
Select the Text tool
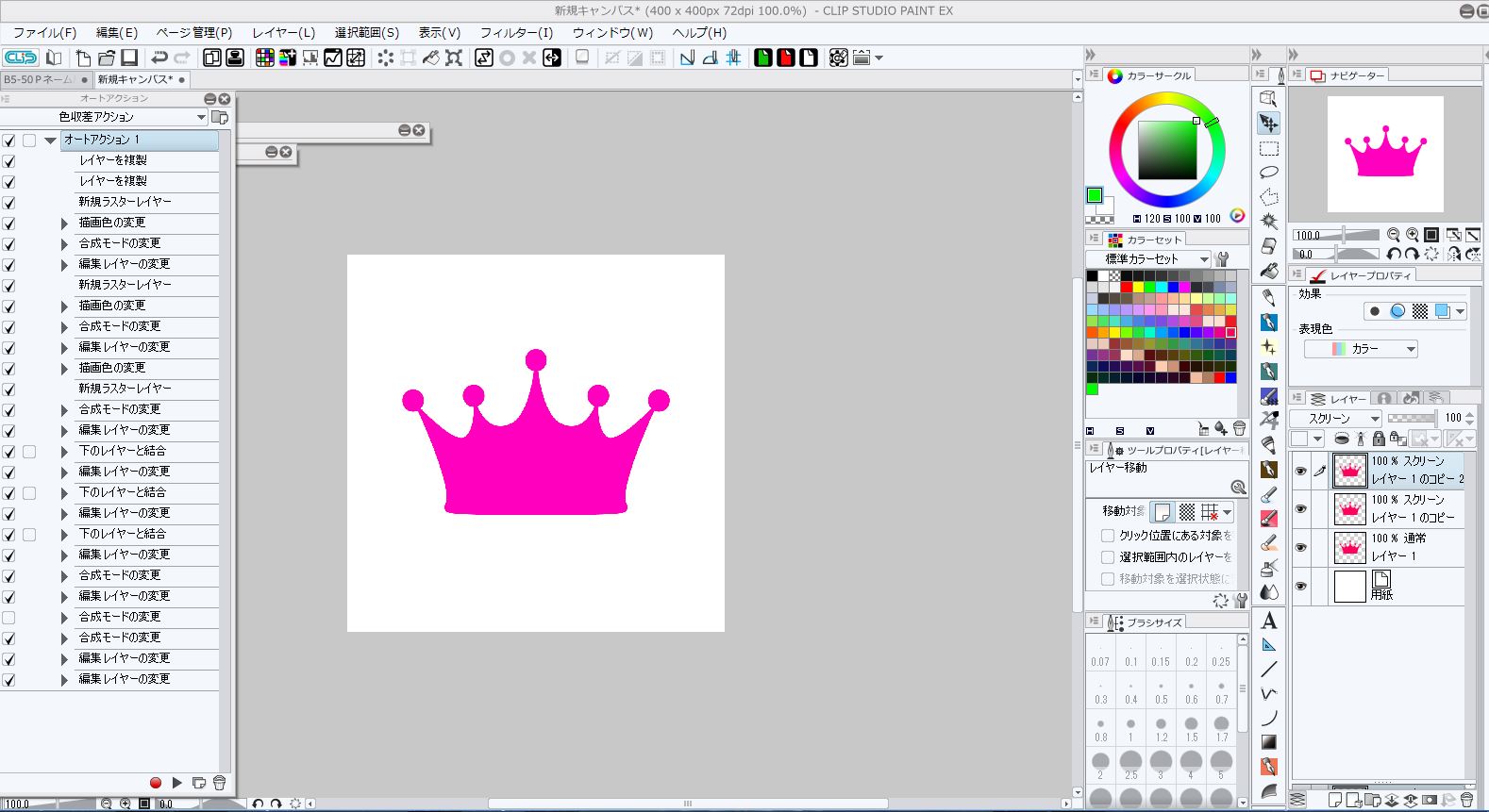(x=1269, y=621)
